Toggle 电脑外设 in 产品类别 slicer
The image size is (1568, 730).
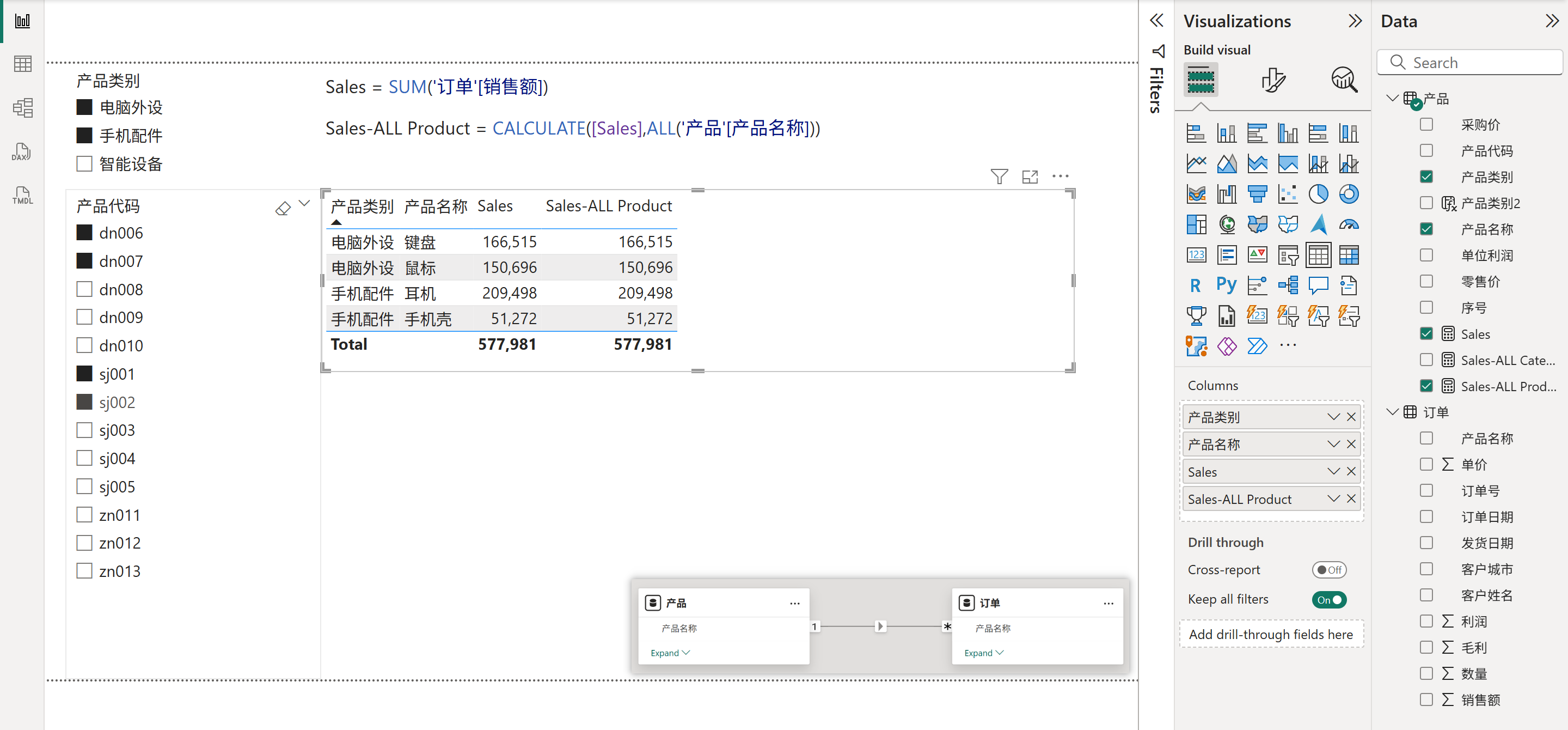tap(84, 108)
